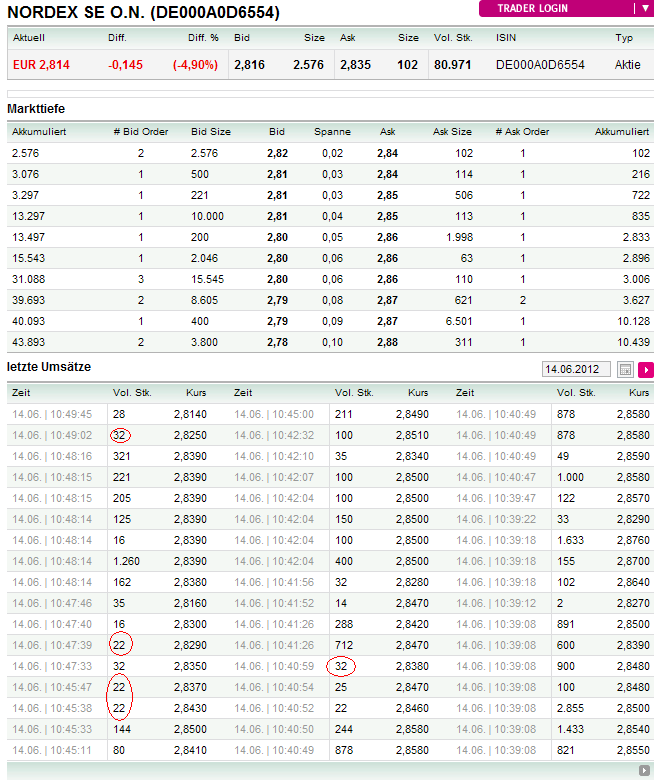Click the bid price 2,78
The height and width of the screenshot is (780, 654).
click(x=277, y=342)
